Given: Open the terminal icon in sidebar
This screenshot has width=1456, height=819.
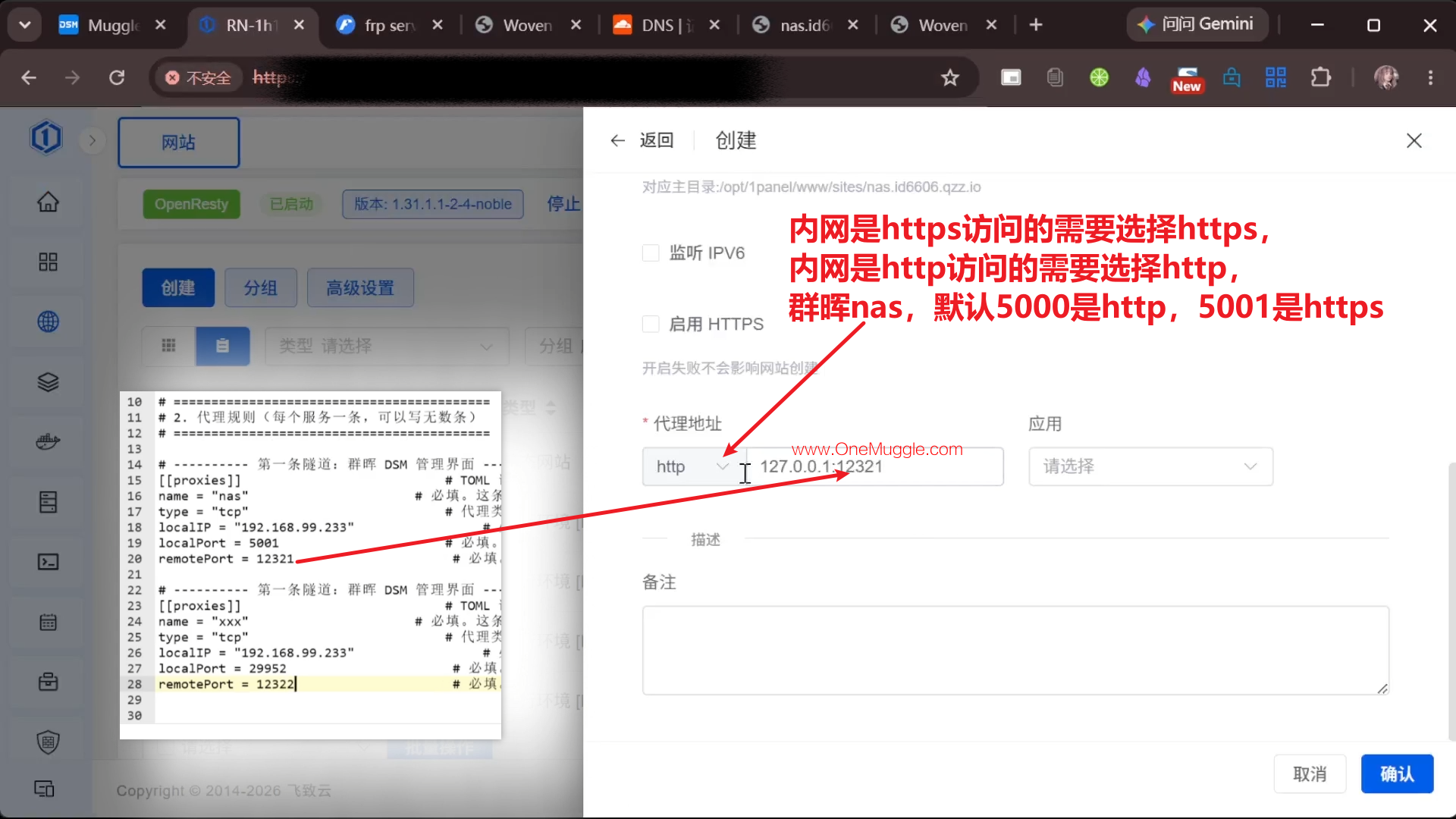Looking at the screenshot, I should 48,562.
